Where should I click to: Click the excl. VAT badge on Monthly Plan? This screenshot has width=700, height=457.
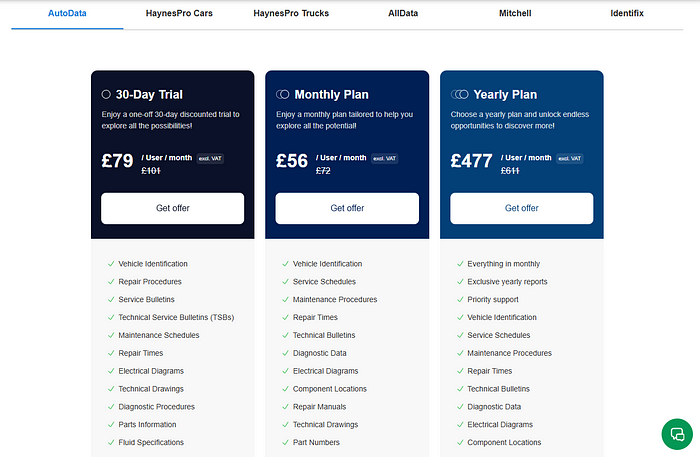[385, 158]
